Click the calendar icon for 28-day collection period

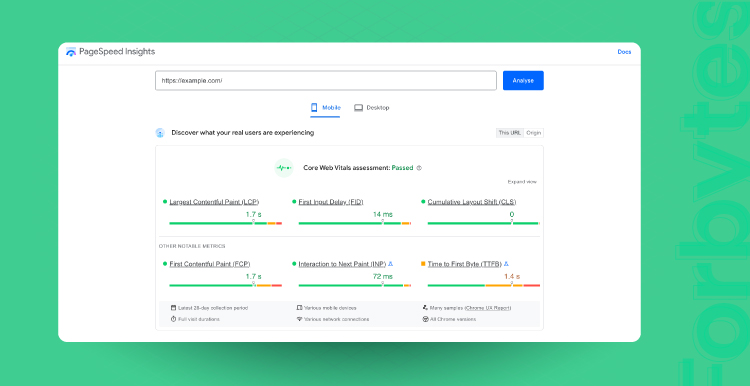pyautogui.click(x=173, y=308)
